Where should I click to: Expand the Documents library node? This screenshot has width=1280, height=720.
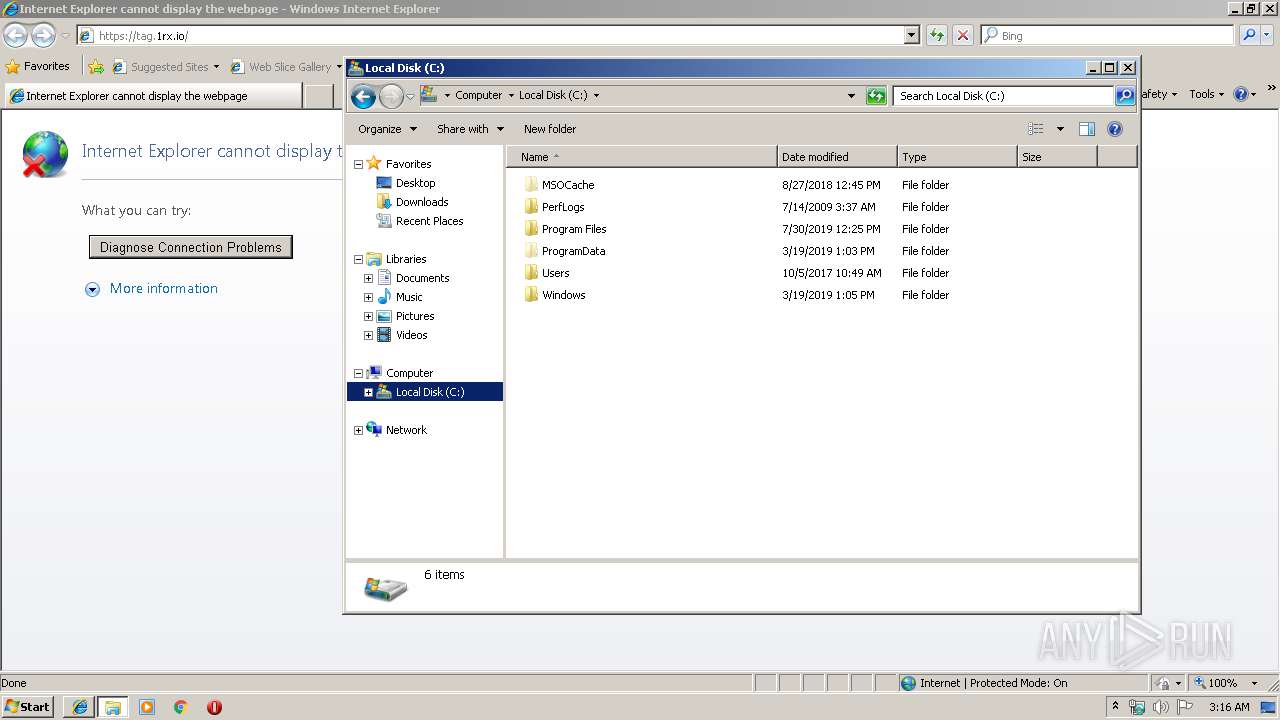[368, 278]
